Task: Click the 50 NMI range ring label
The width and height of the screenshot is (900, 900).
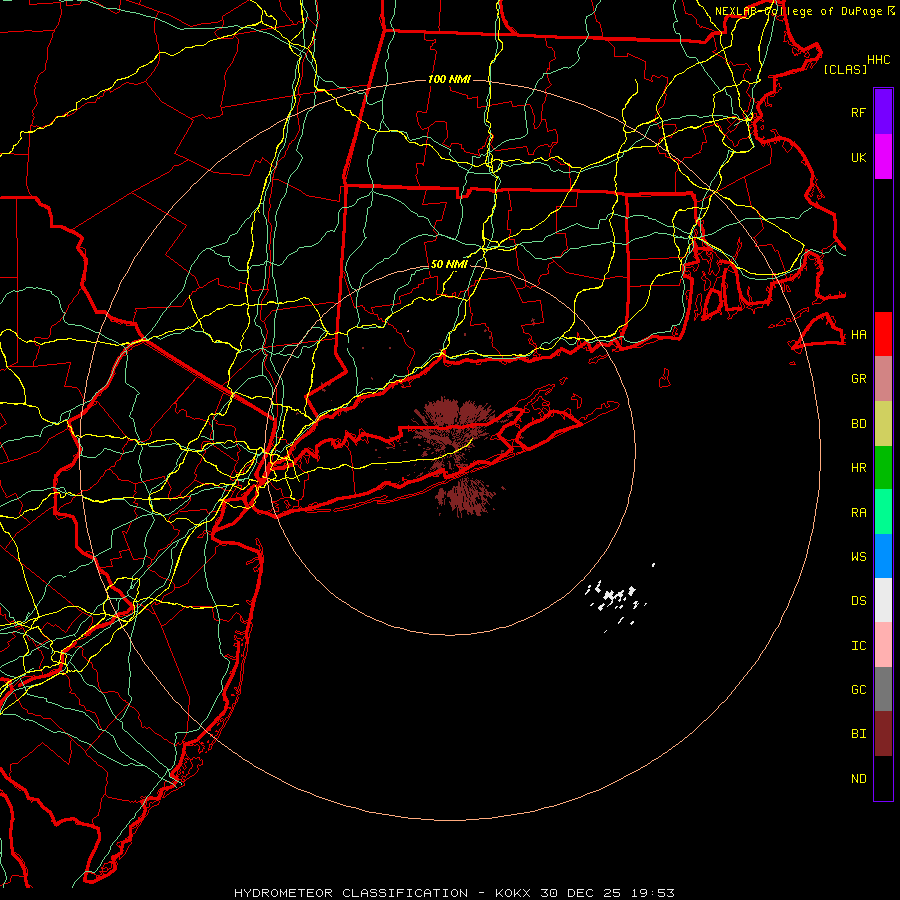Action: click(449, 264)
